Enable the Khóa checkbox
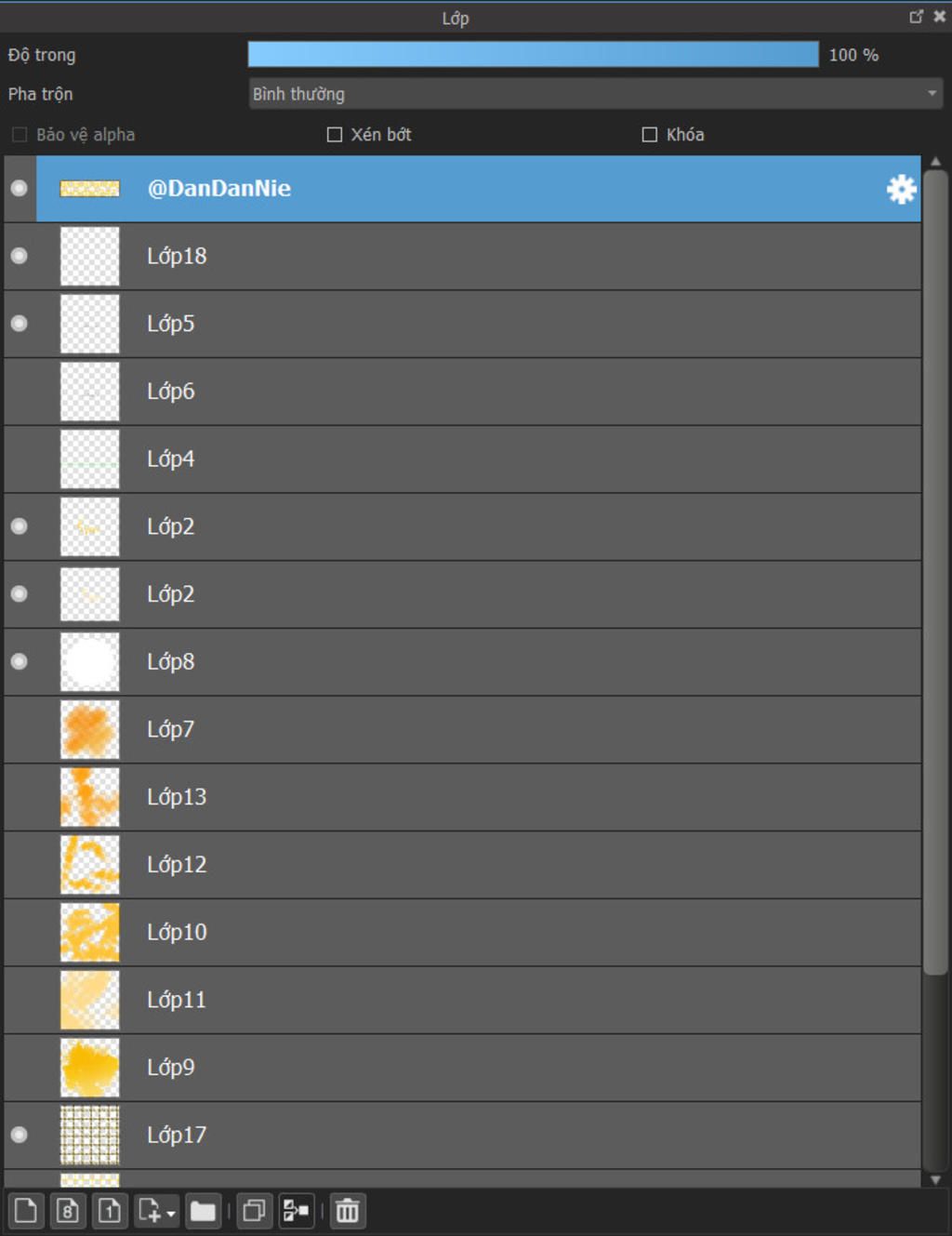Image resolution: width=952 pixels, height=1236 pixels. pos(650,135)
